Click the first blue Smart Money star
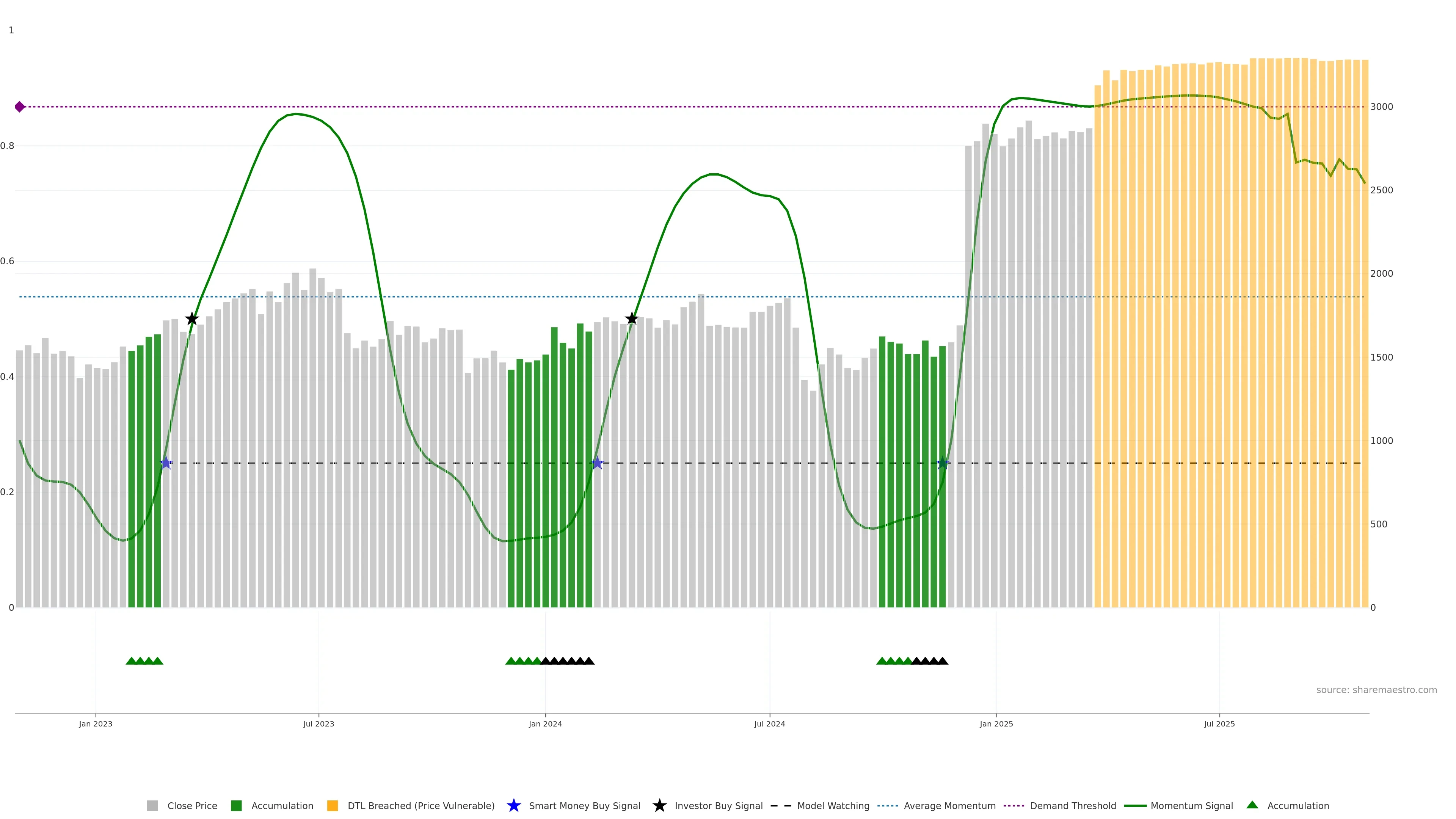Screen dimensions: 1456x819 point(166,463)
